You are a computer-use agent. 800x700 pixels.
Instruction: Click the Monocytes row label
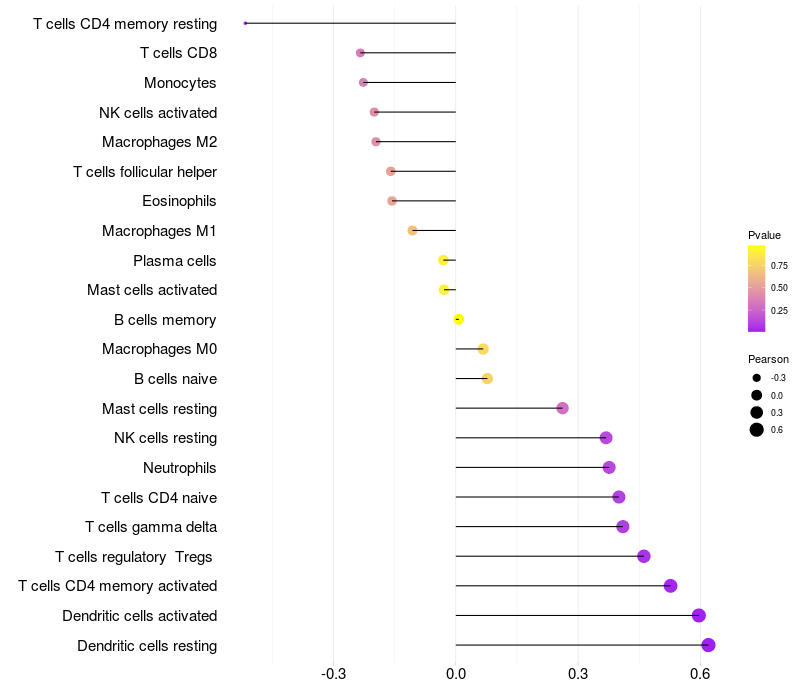click(x=180, y=83)
